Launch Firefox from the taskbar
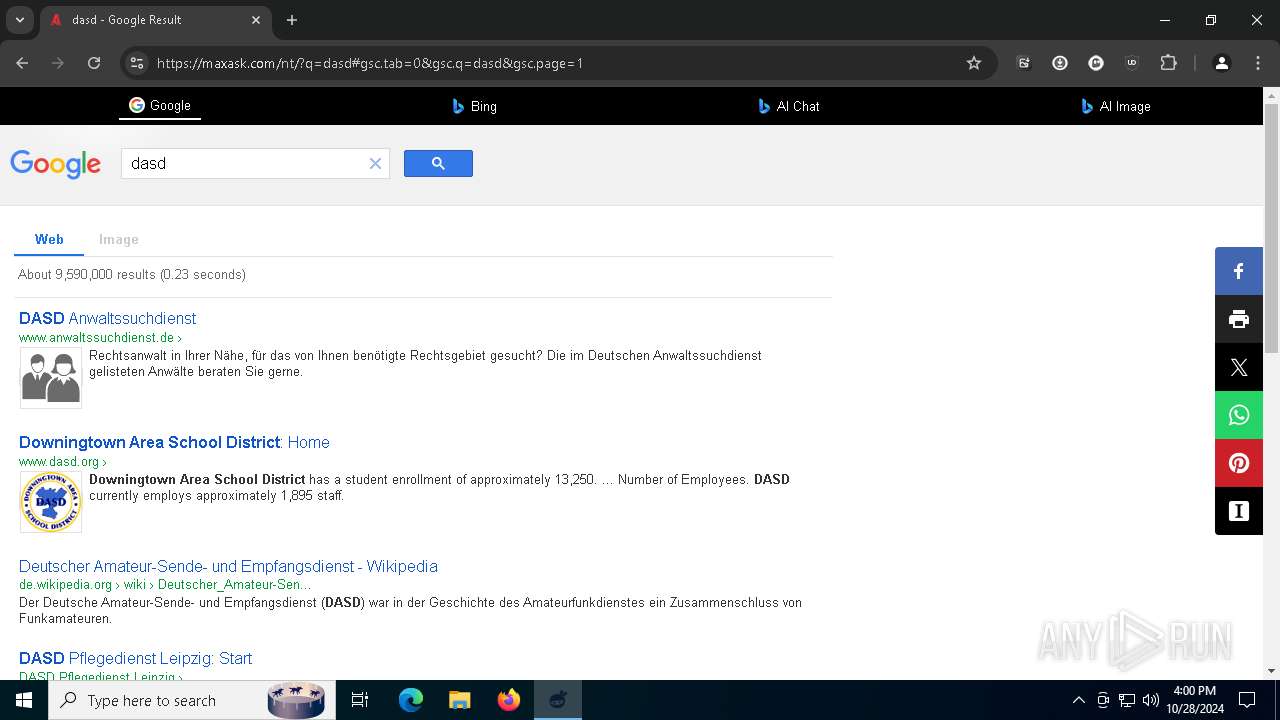Screen dimensions: 1280x720 click(509, 700)
